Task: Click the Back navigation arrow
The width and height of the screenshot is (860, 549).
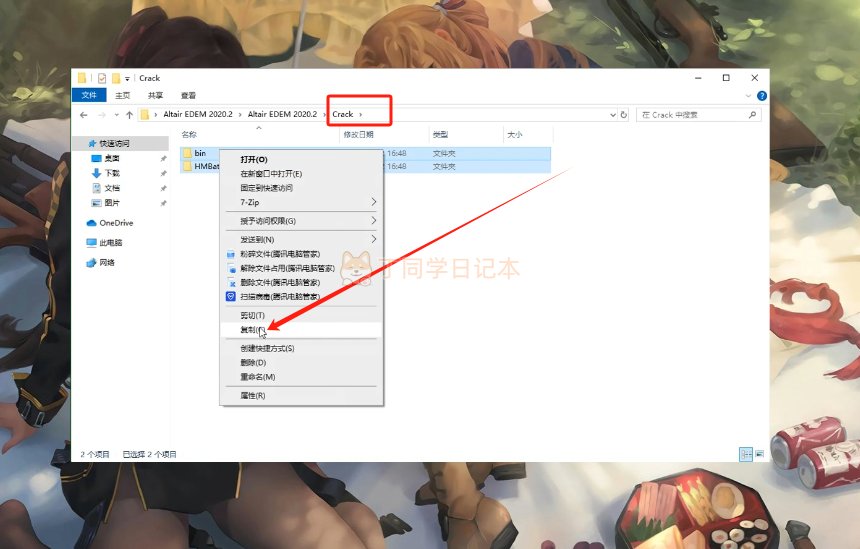Action: (x=83, y=115)
